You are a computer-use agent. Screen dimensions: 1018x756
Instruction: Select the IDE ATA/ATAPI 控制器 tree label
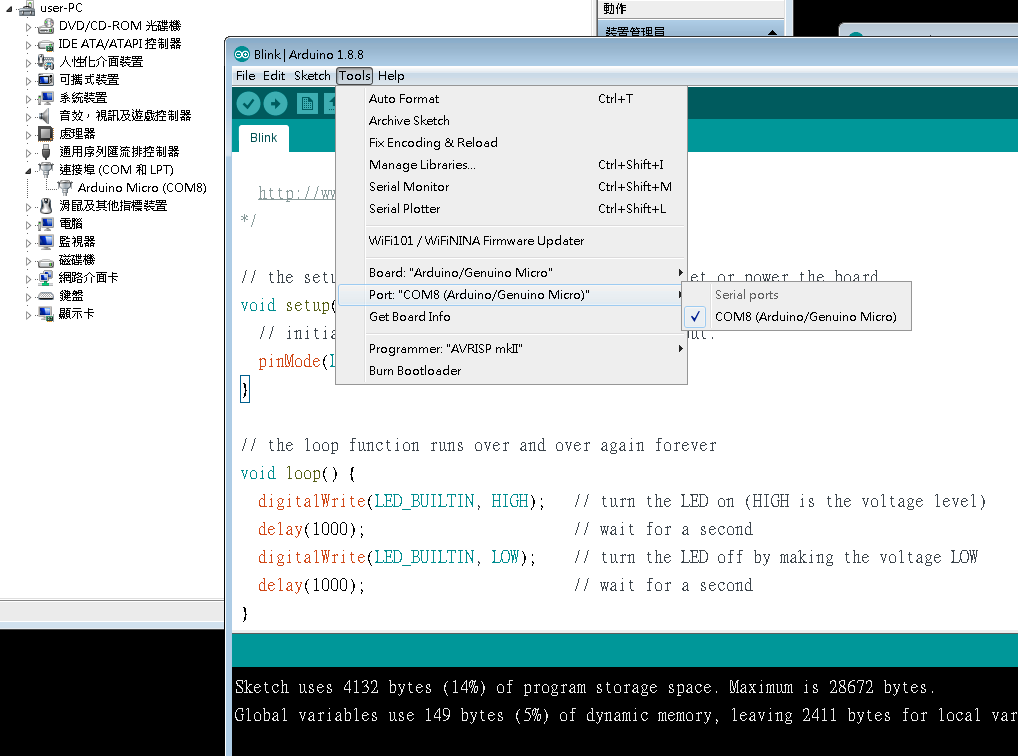point(120,44)
